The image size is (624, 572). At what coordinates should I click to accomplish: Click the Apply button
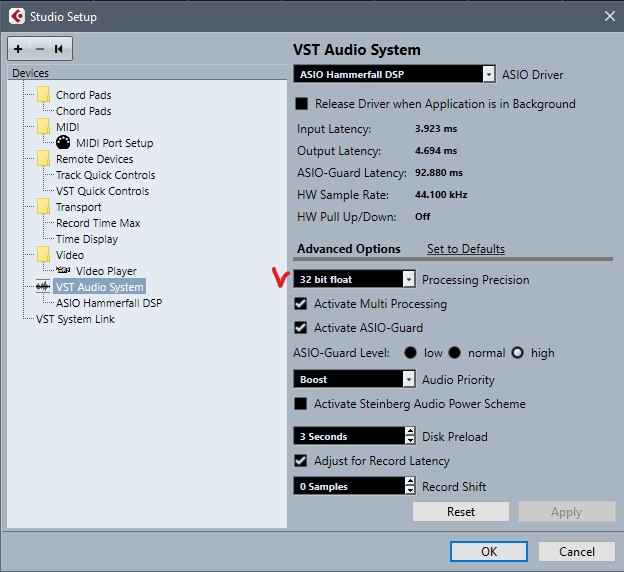(x=566, y=511)
